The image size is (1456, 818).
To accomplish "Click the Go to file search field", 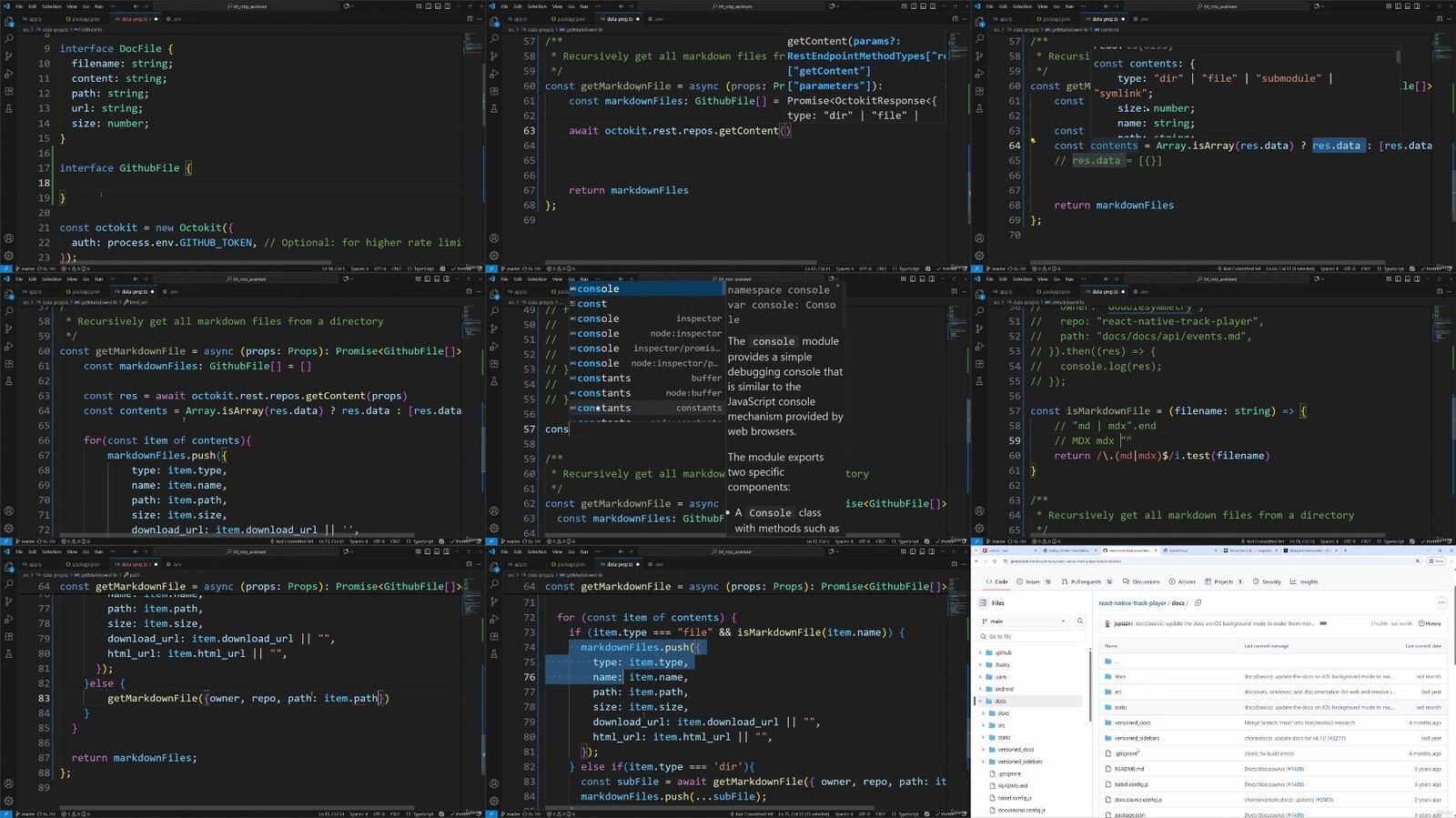I will (x=1033, y=636).
